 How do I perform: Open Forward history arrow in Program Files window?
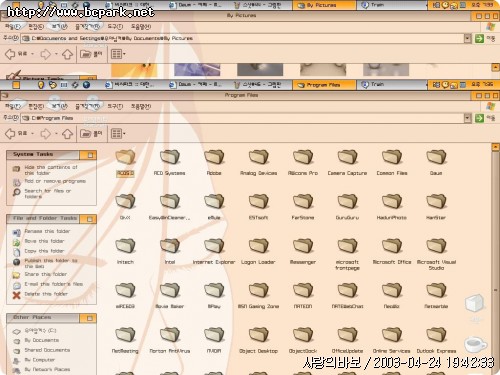pos(56,134)
